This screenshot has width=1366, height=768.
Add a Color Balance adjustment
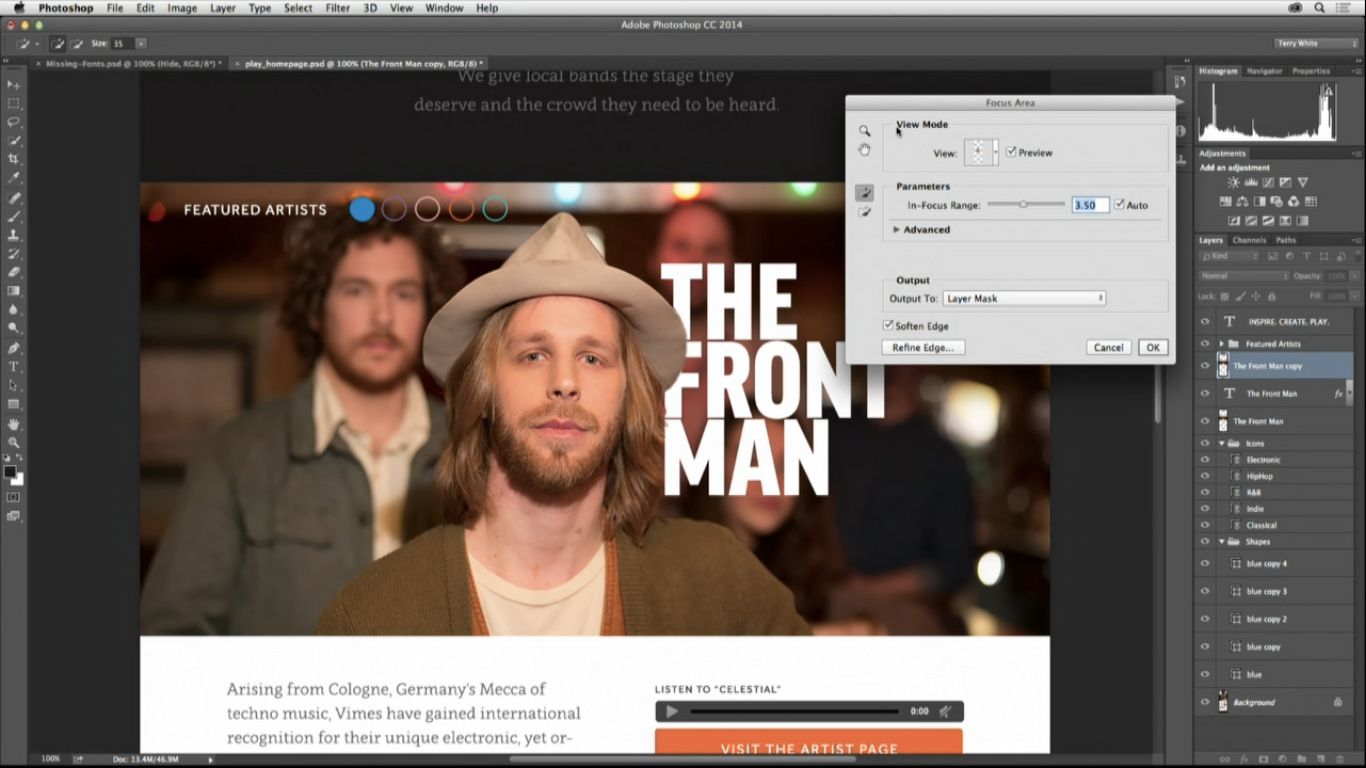[1242, 201]
